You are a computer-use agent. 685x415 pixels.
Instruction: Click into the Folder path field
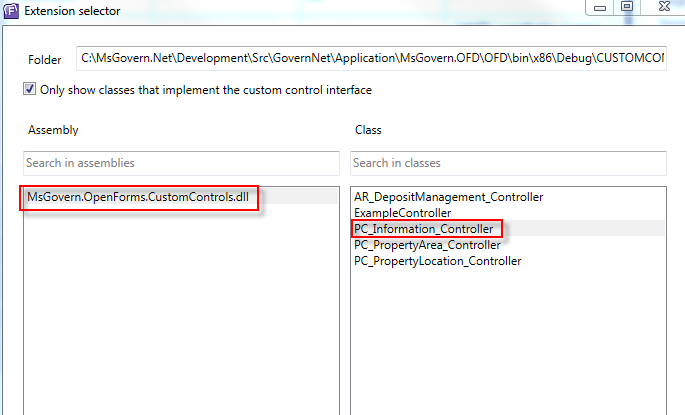tap(380, 59)
